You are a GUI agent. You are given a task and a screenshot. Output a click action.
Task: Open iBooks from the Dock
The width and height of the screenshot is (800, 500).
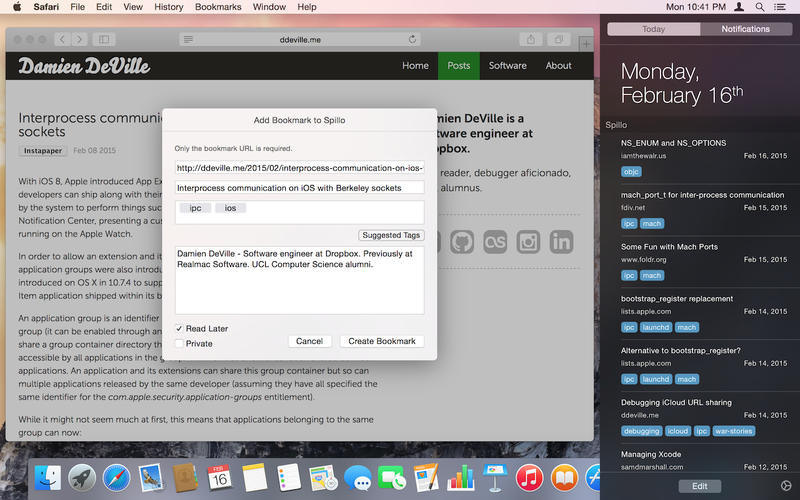coord(564,479)
